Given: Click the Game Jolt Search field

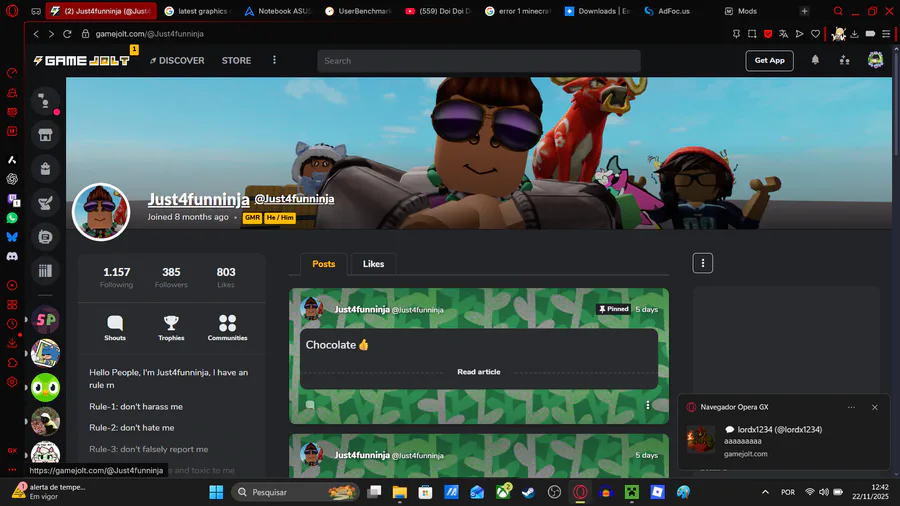Looking at the screenshot, I should (x=479, y=61).
